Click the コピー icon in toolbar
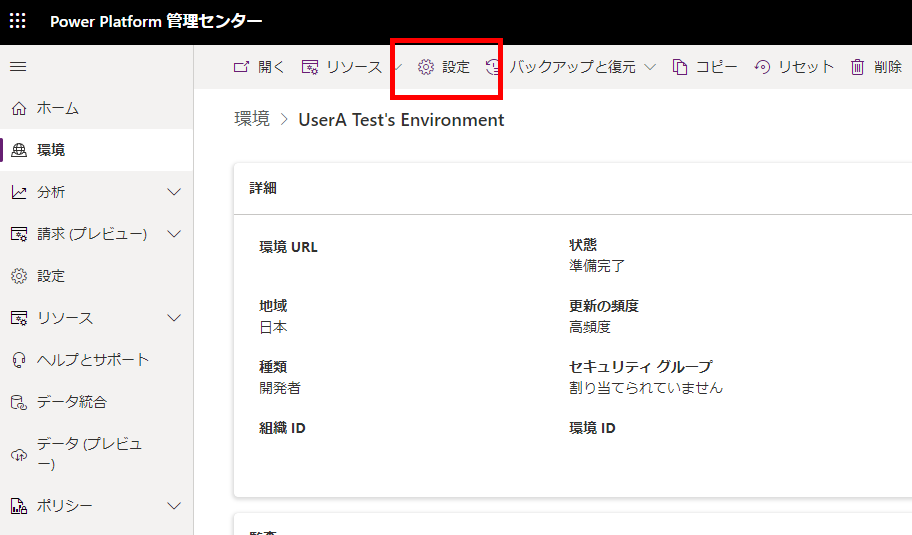This screenshot has height=535, width=912. (680, 67)
